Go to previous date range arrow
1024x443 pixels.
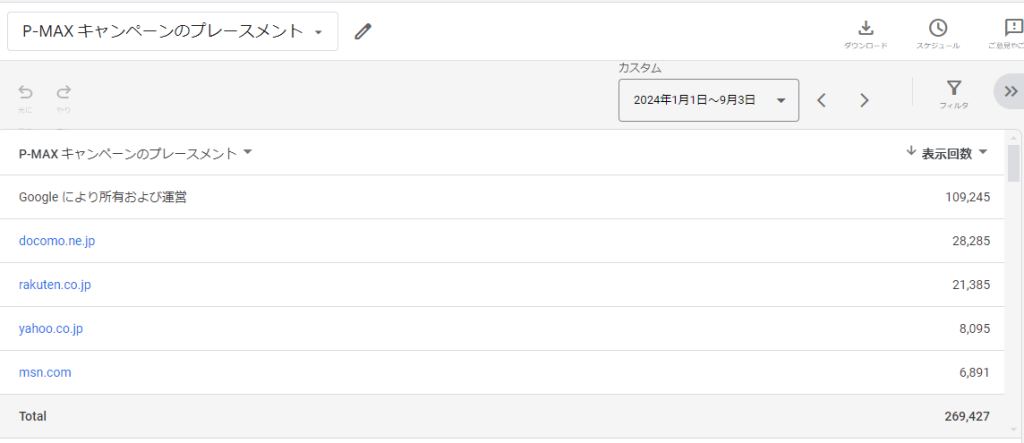point(821,100)
